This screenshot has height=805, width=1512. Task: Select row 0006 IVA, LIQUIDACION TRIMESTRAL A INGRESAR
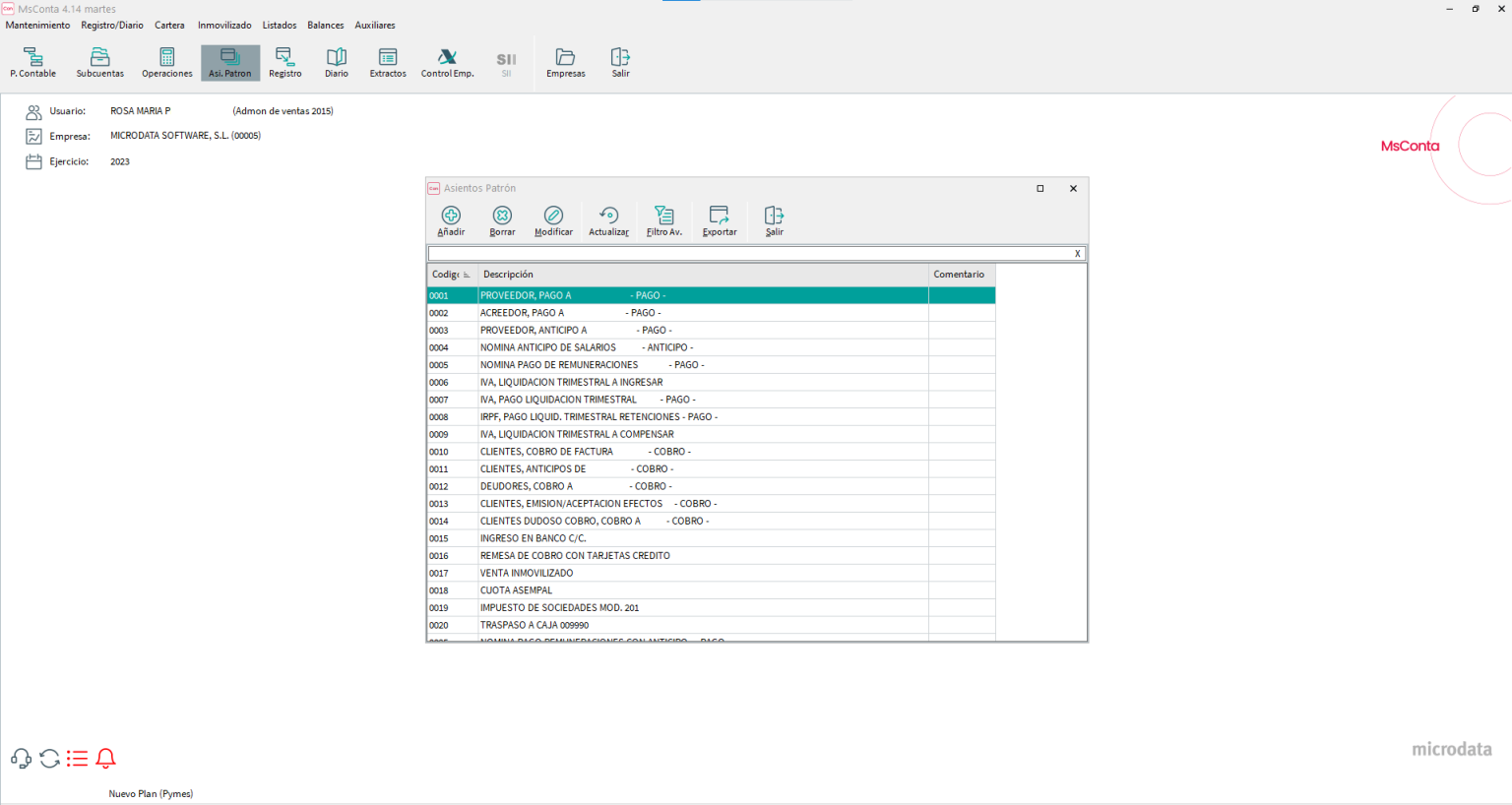pos(711,382)
